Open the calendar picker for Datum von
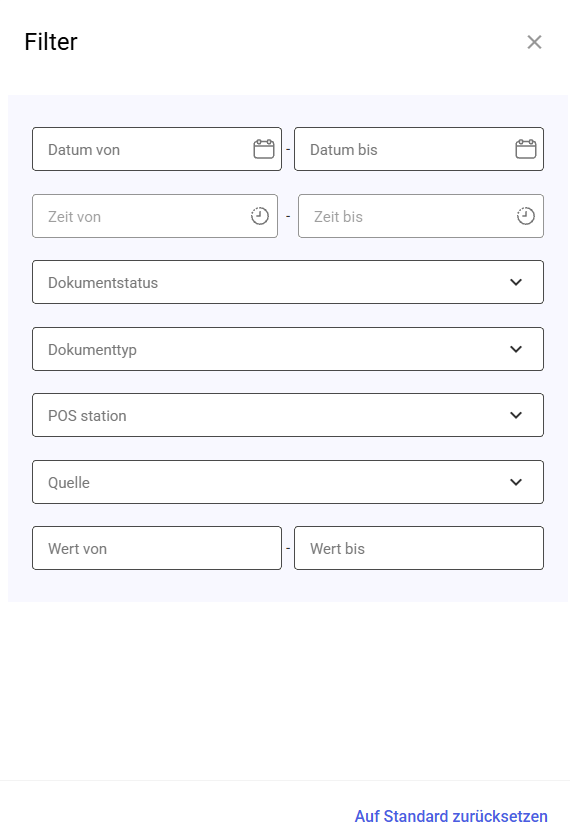570x837 pixels. click(264, 149)
